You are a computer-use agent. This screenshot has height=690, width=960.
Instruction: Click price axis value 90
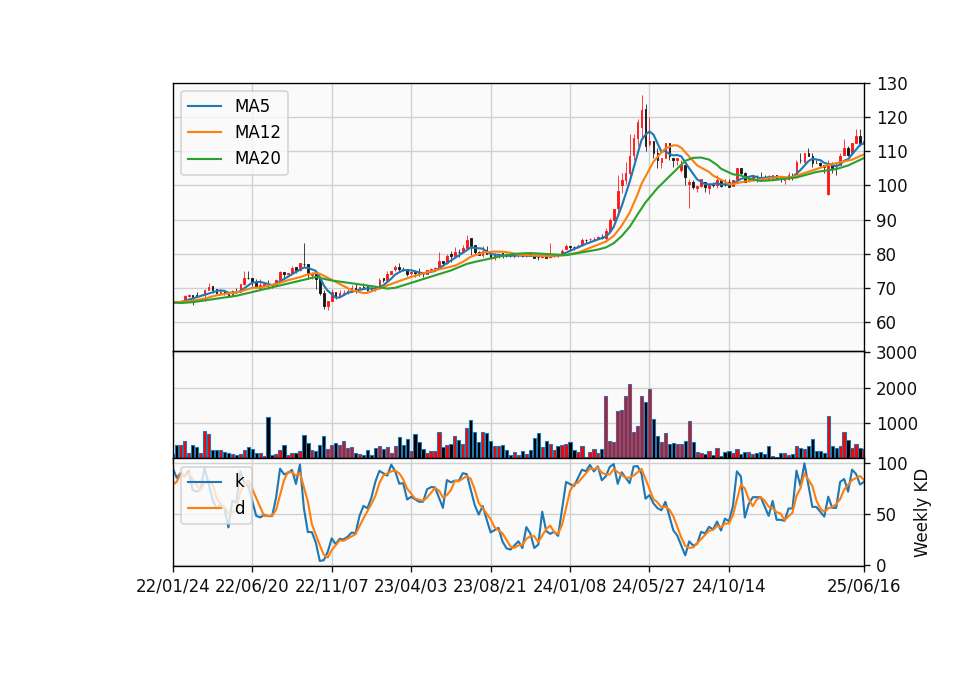coord(887,221)
